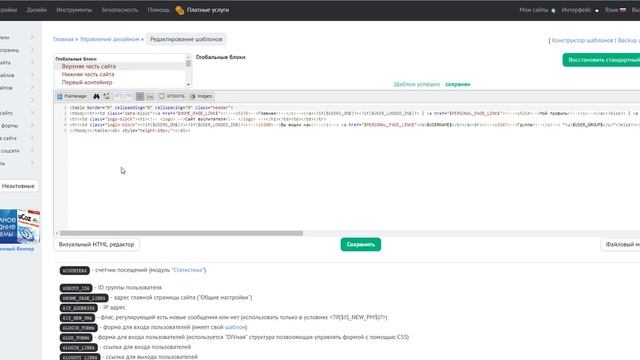Viewport: 640px width, 360px height.
Task: Open the Интерфейс dropdown
Action: coord(576,10)
